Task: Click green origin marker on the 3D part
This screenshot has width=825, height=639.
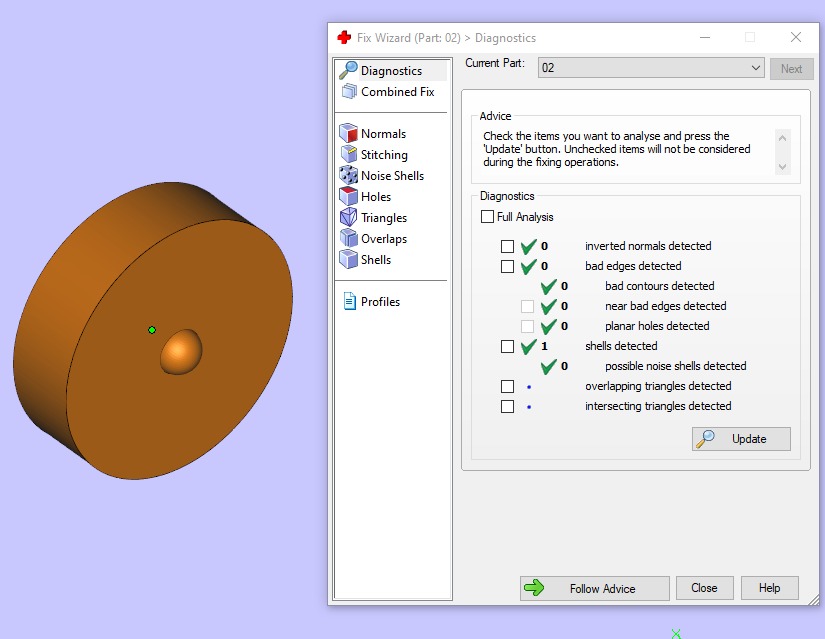Action: coord(152,330)
